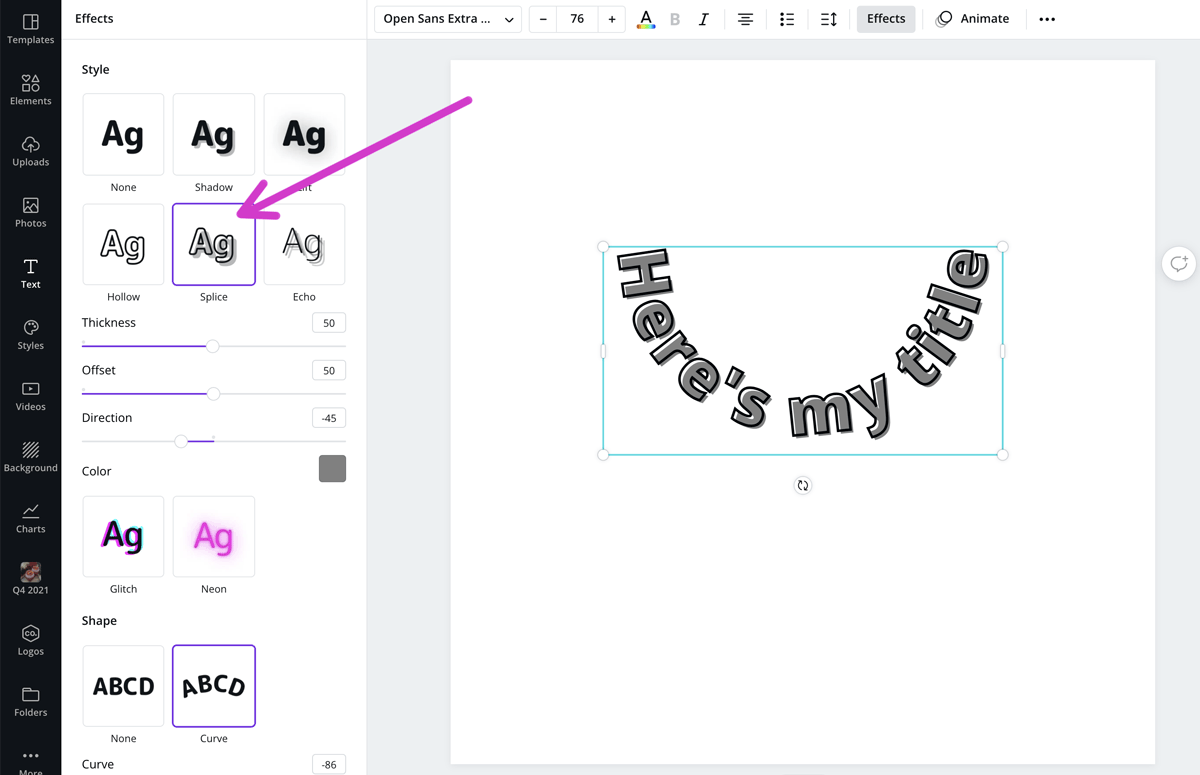Change text alignment
The image size is (1200, 775).
745,19
